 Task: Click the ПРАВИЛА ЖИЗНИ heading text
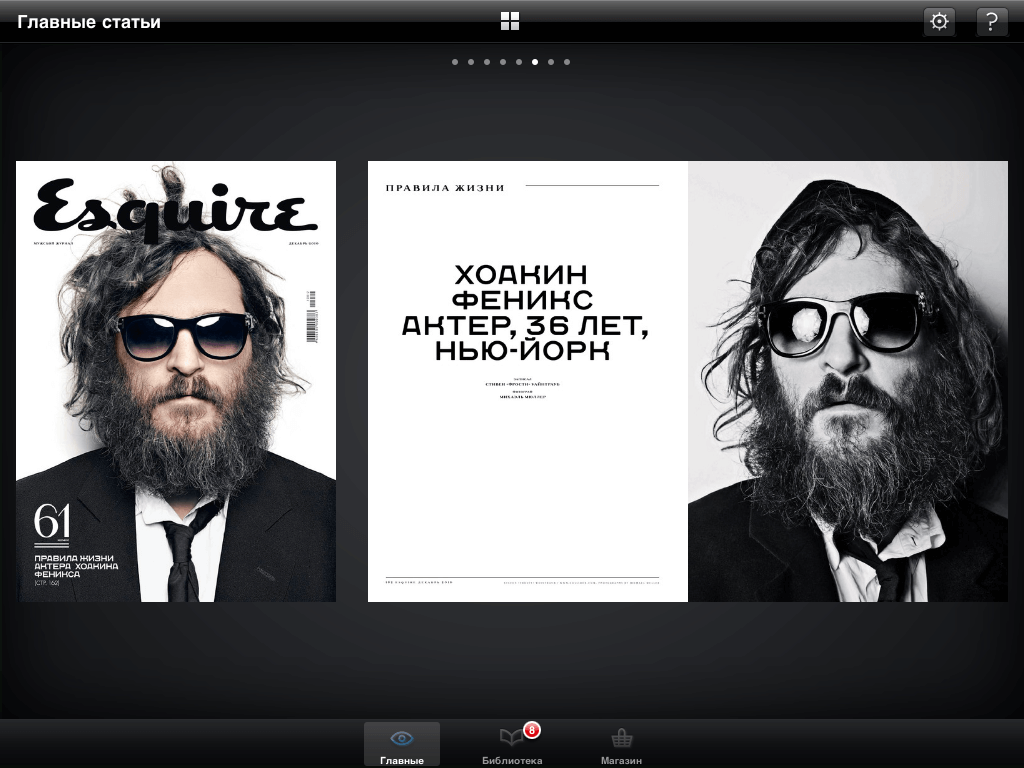coord(445,188)
